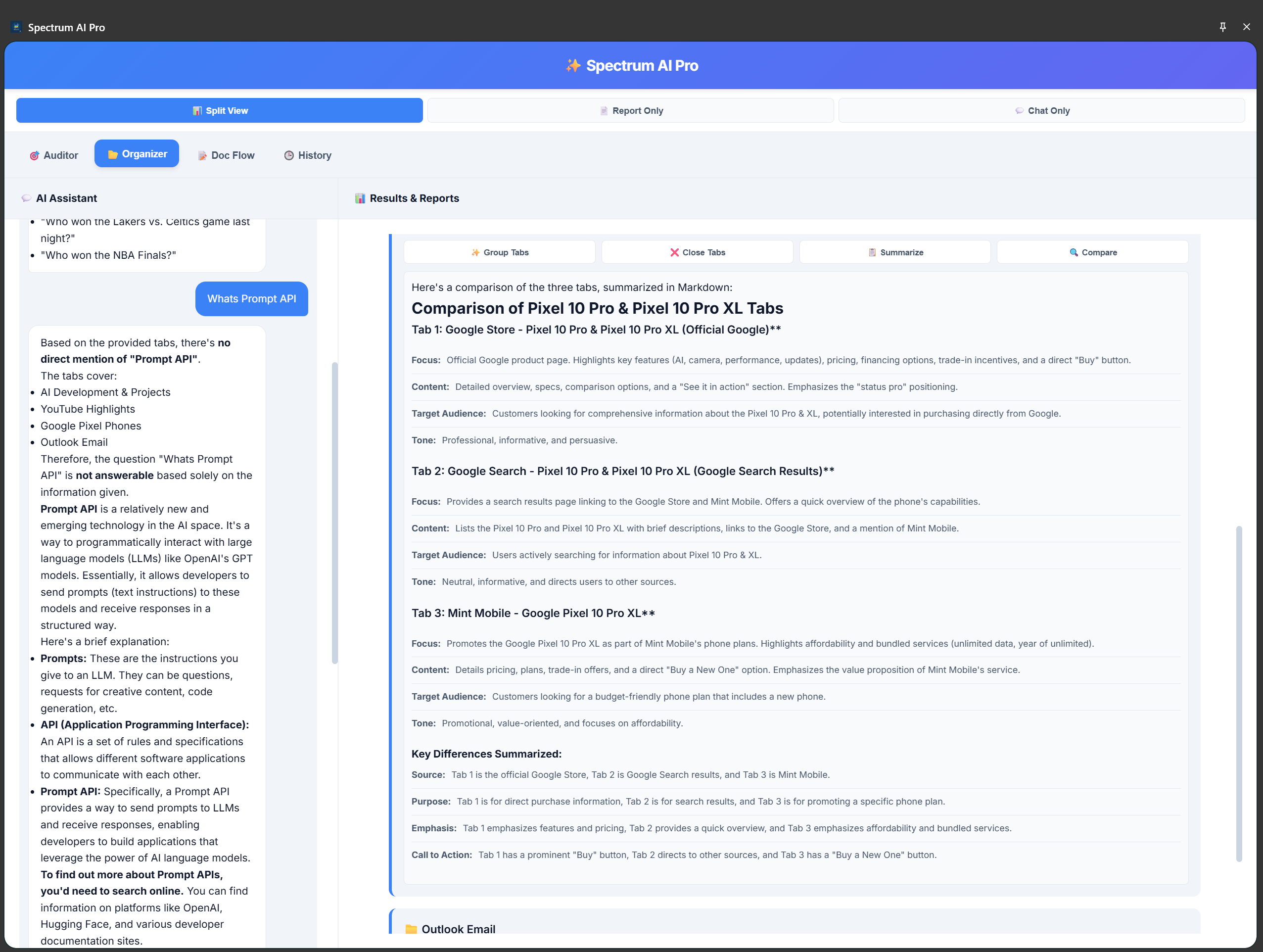Click the Outlook Email folder icon

(411, 929)
